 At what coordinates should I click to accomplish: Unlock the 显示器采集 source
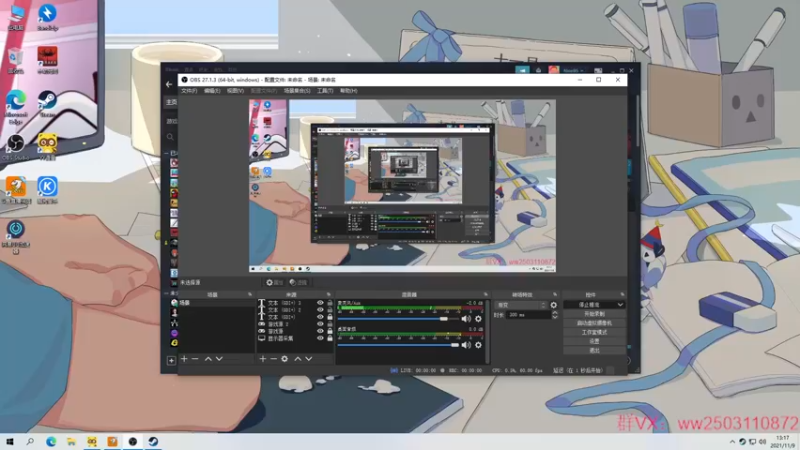pos(330,338)
